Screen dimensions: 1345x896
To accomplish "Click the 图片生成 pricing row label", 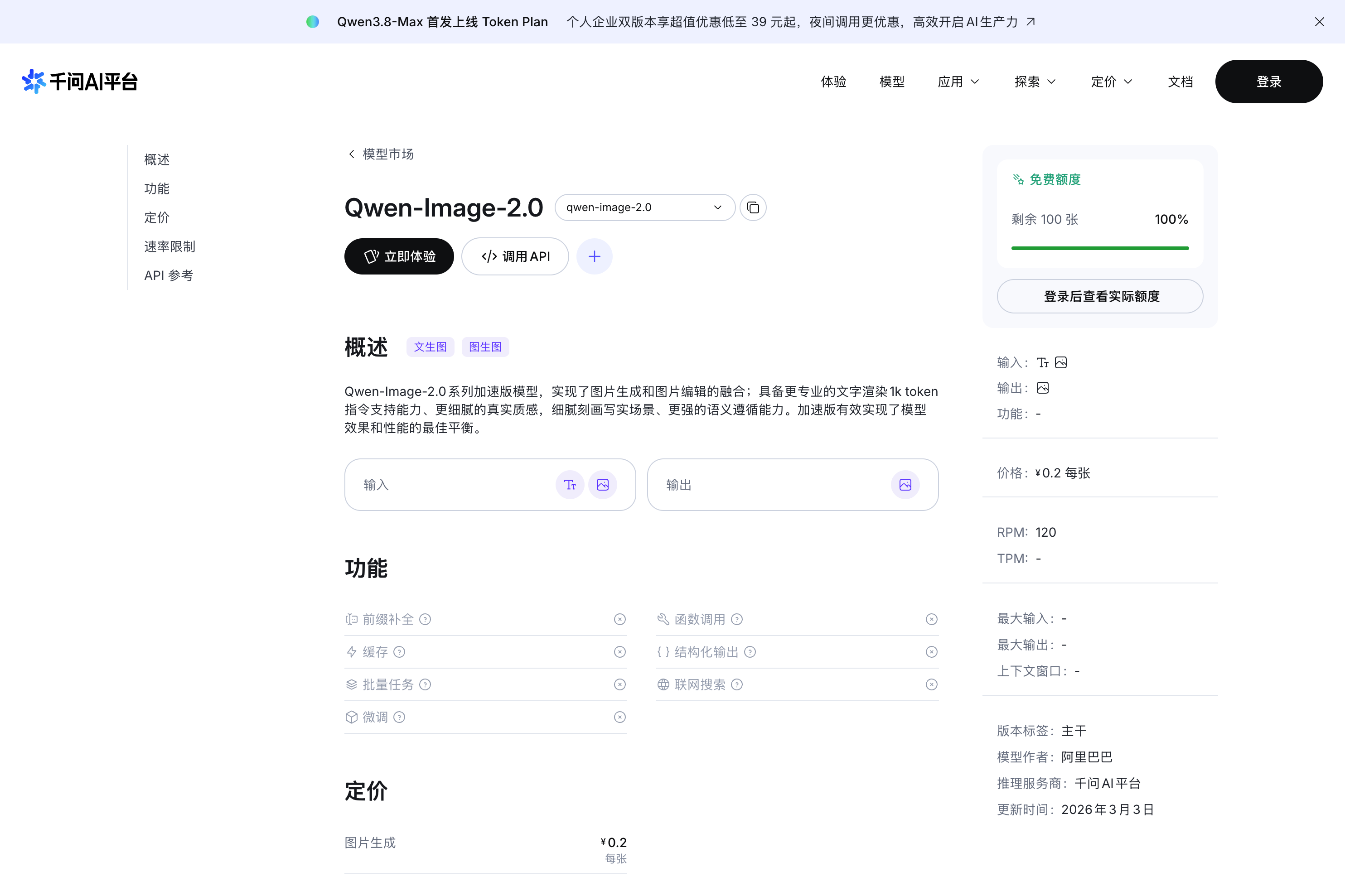I will coord(370,843).
